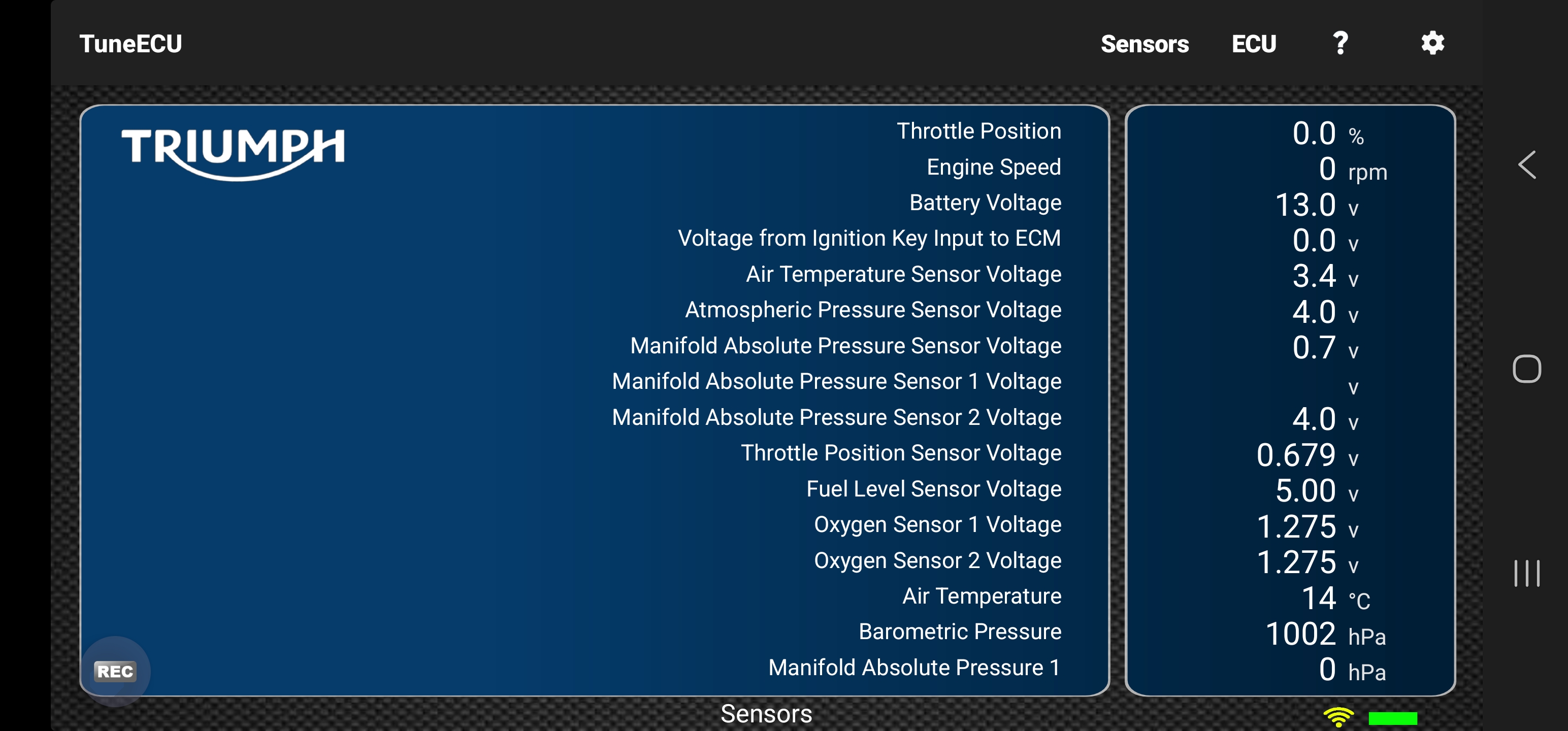Tap the help question mark icon

click(x=1340, y=43)
